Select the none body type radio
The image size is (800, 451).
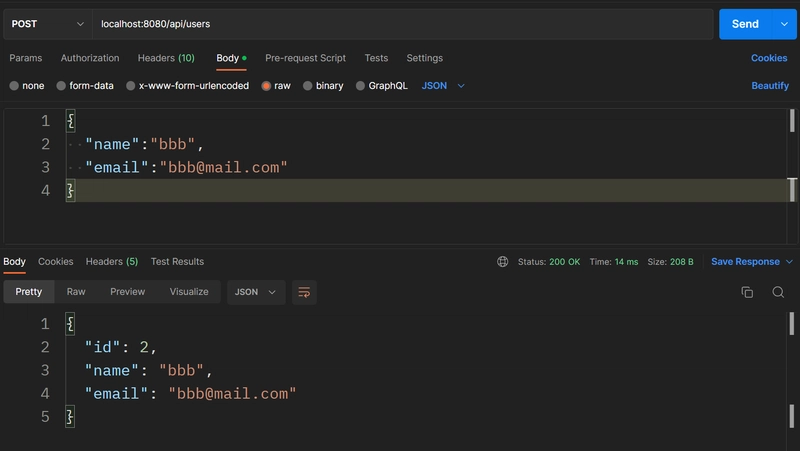click(14, 86)
